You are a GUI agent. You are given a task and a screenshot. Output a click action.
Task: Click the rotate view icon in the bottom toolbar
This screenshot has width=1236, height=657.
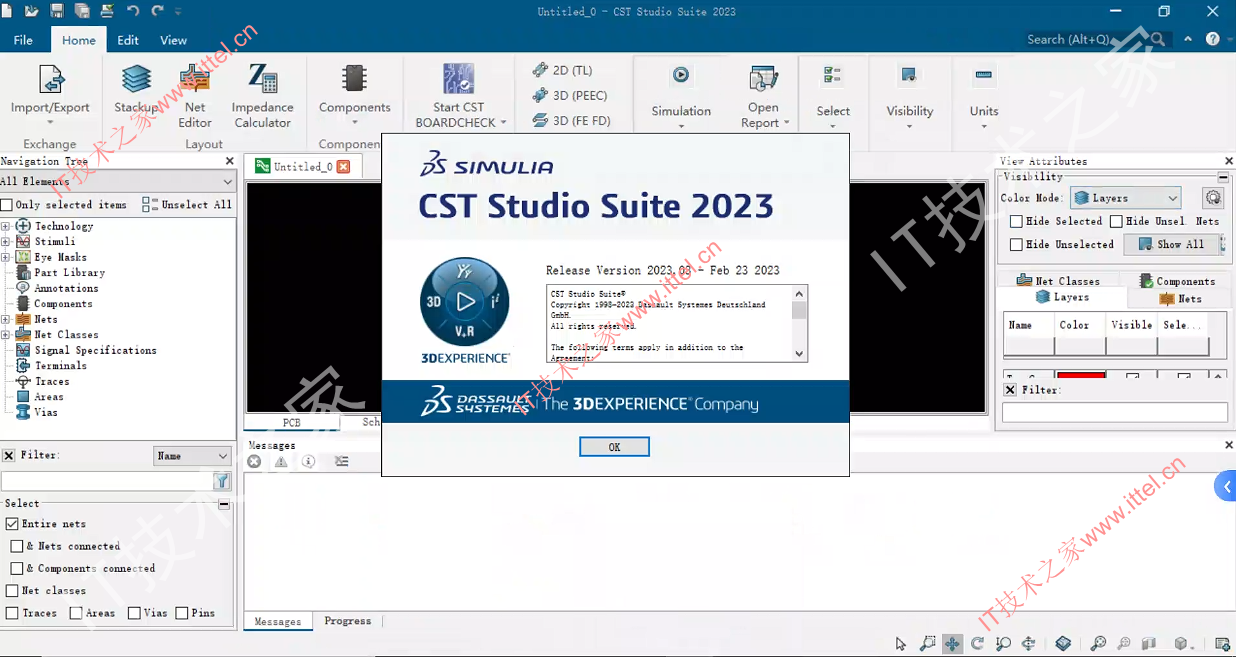(977, 644)
